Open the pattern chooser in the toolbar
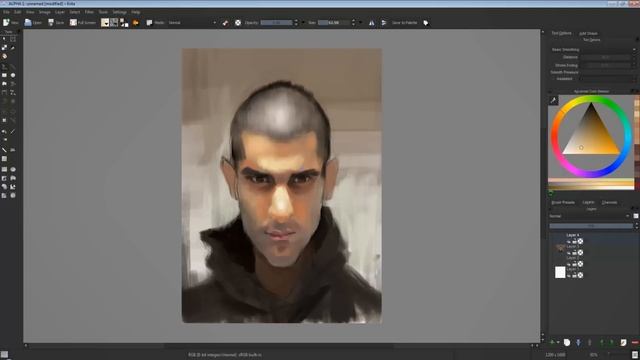Viewport: 640px width, 360px height. coord(114,22)
